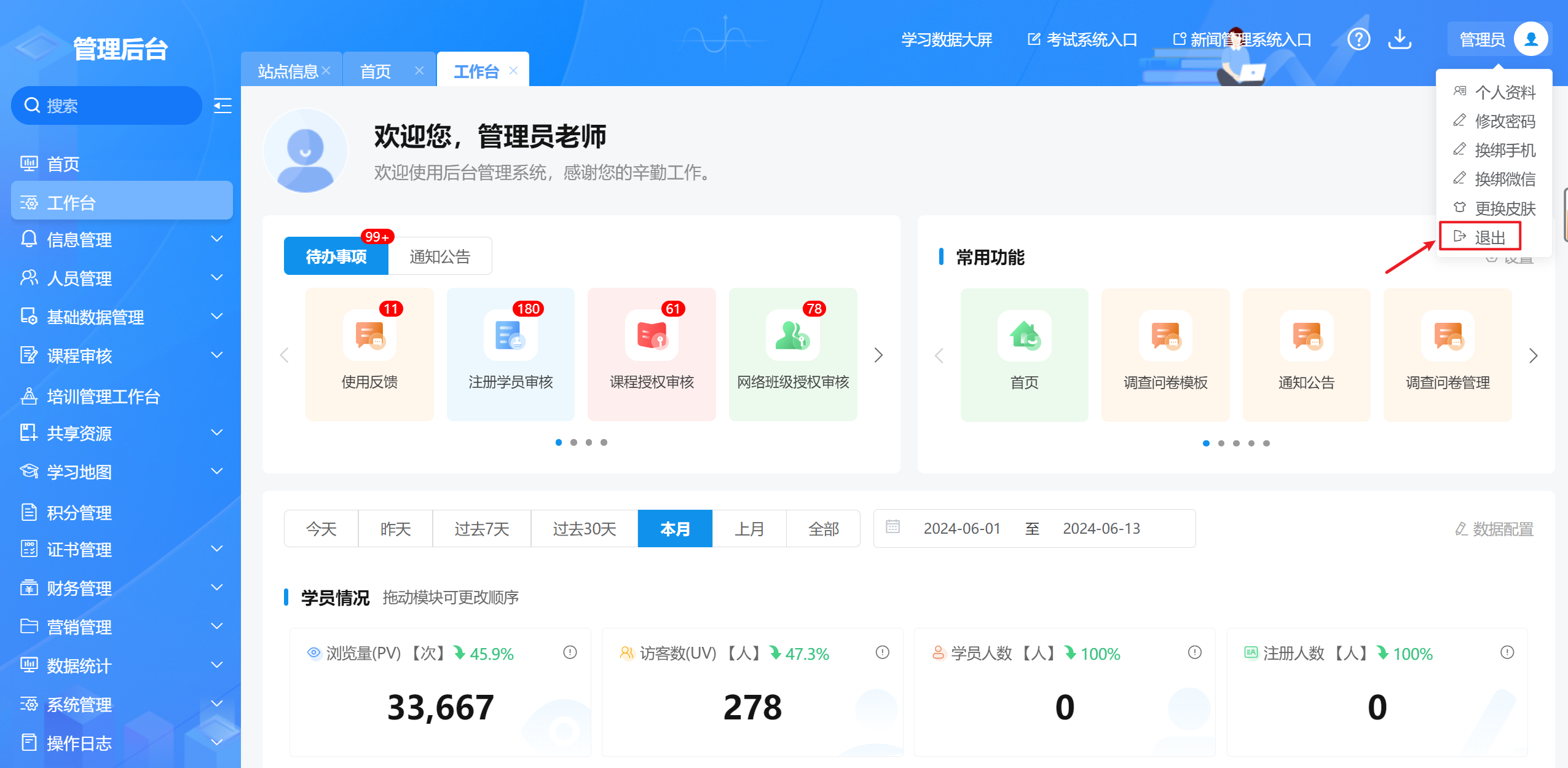This screenshot has width=1568, height=768.
Task: Select the 过去7天 time range
Action: click(x=481, y=529)
